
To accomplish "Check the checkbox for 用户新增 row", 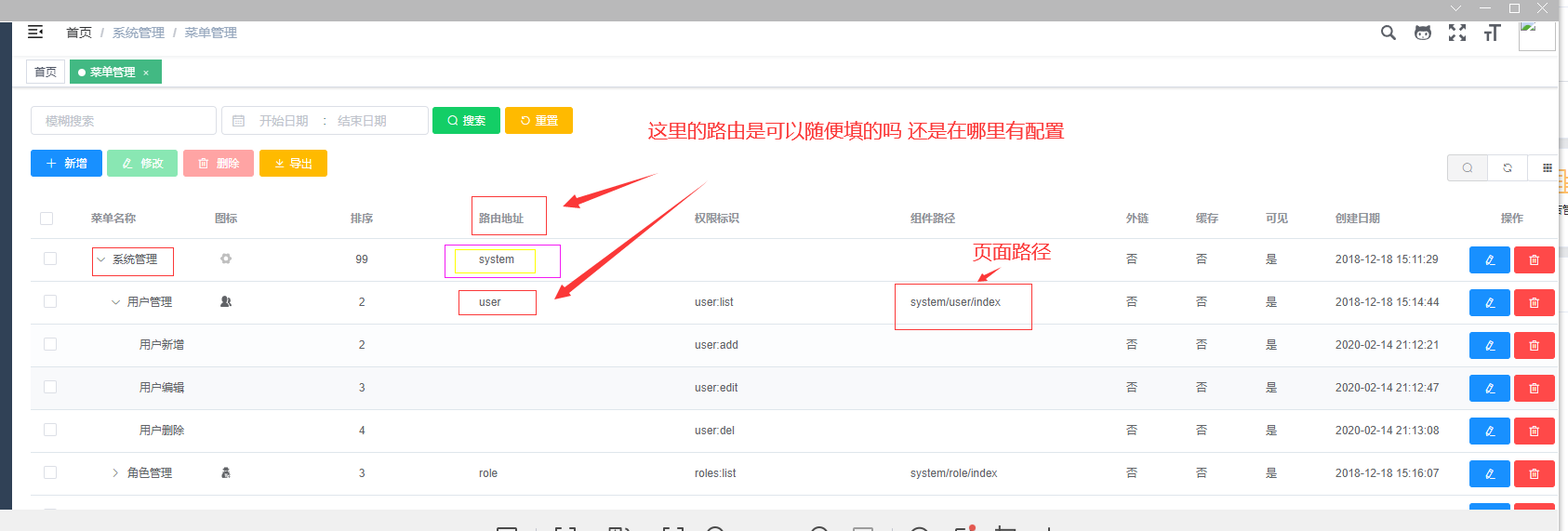I will coord(50,345).
